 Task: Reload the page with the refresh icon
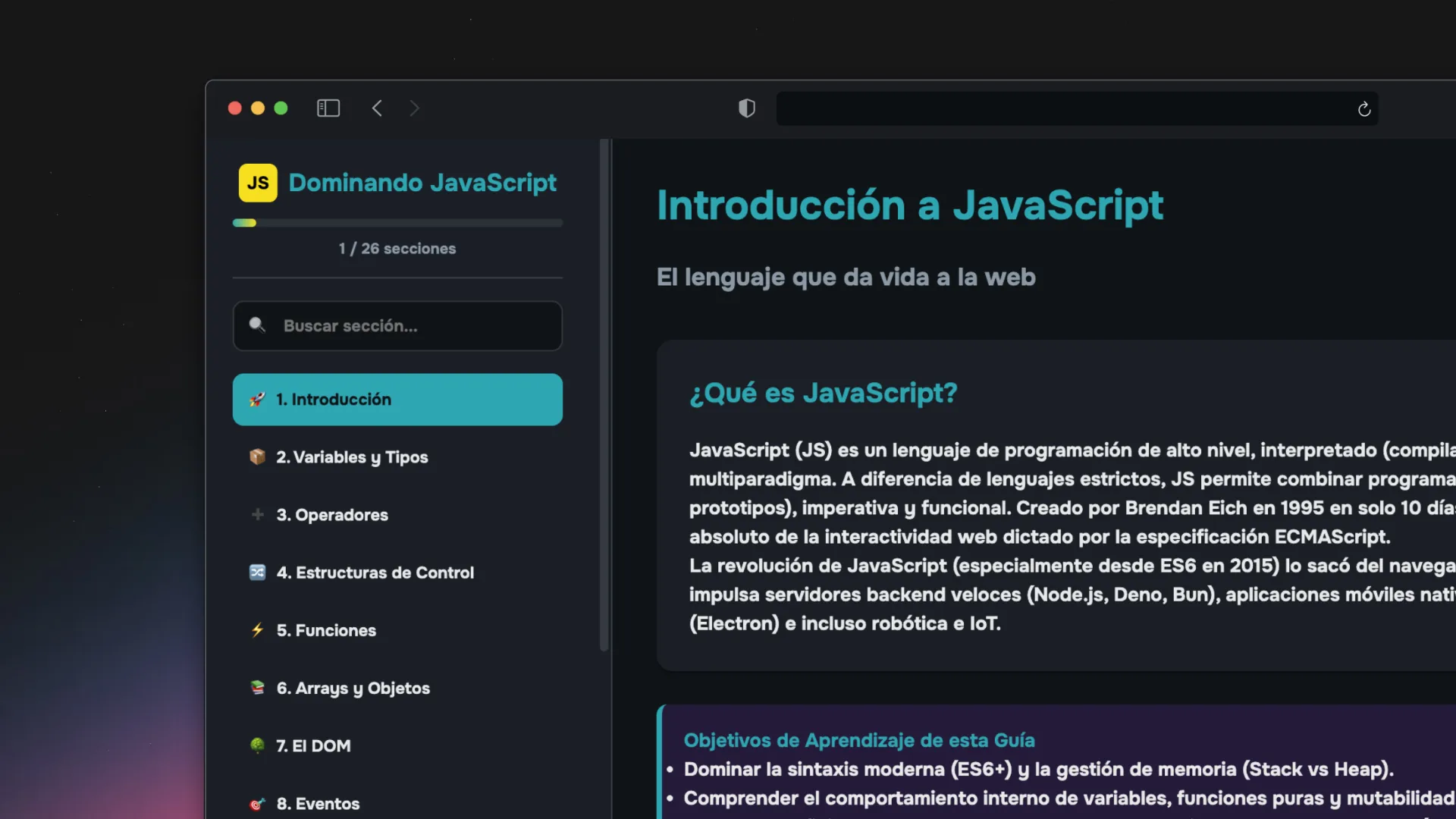click(x=1364, y=109)
